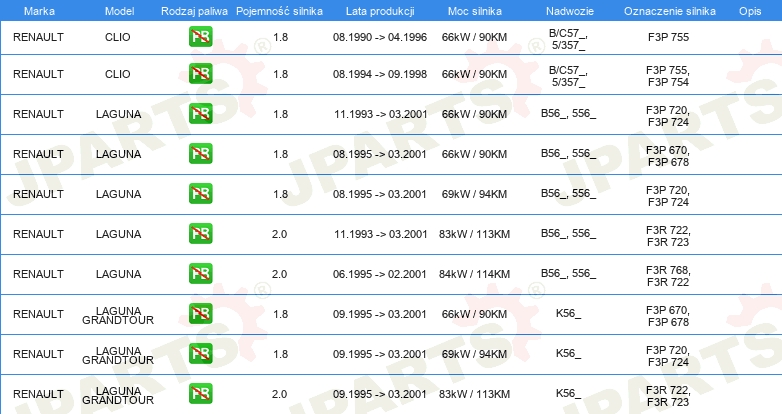Click engine capacity 1.8 in the CLIO 08.1990 row
The width and height of the screenshot is (782, 414).
(281, 37)
